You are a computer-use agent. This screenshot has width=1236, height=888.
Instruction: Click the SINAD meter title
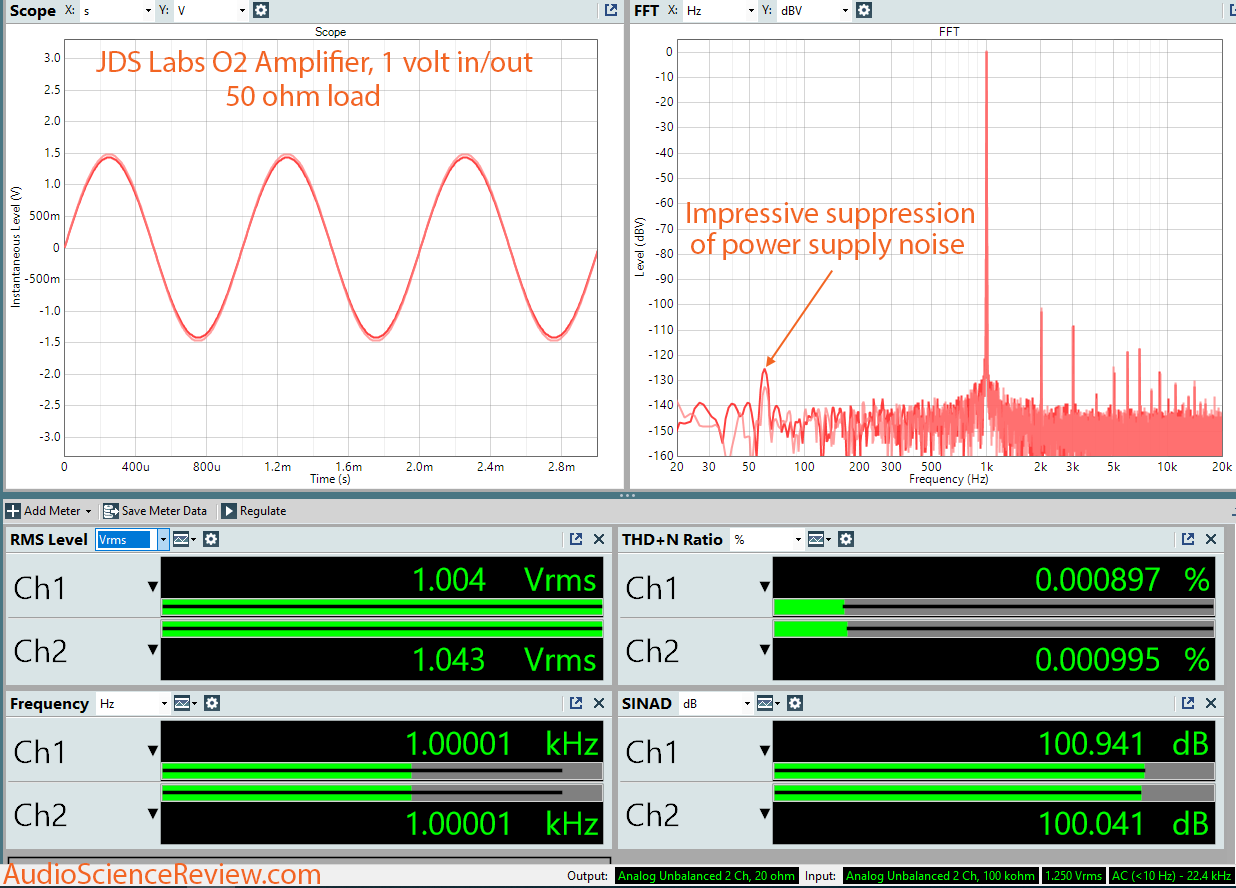pos(647,703)
